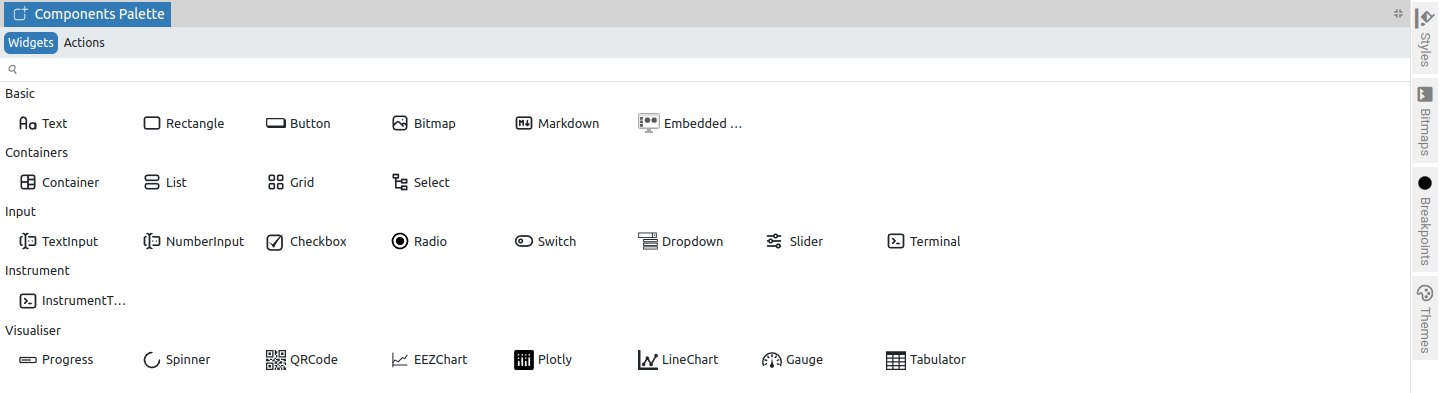Open the Styles side panel
1440x393 pixels.
(1425, 39)
